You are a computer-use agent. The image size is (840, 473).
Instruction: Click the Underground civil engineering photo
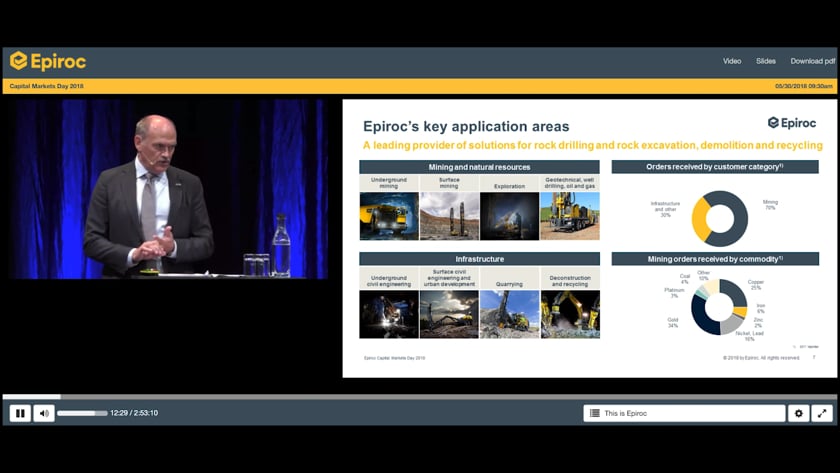pos(389,314)
